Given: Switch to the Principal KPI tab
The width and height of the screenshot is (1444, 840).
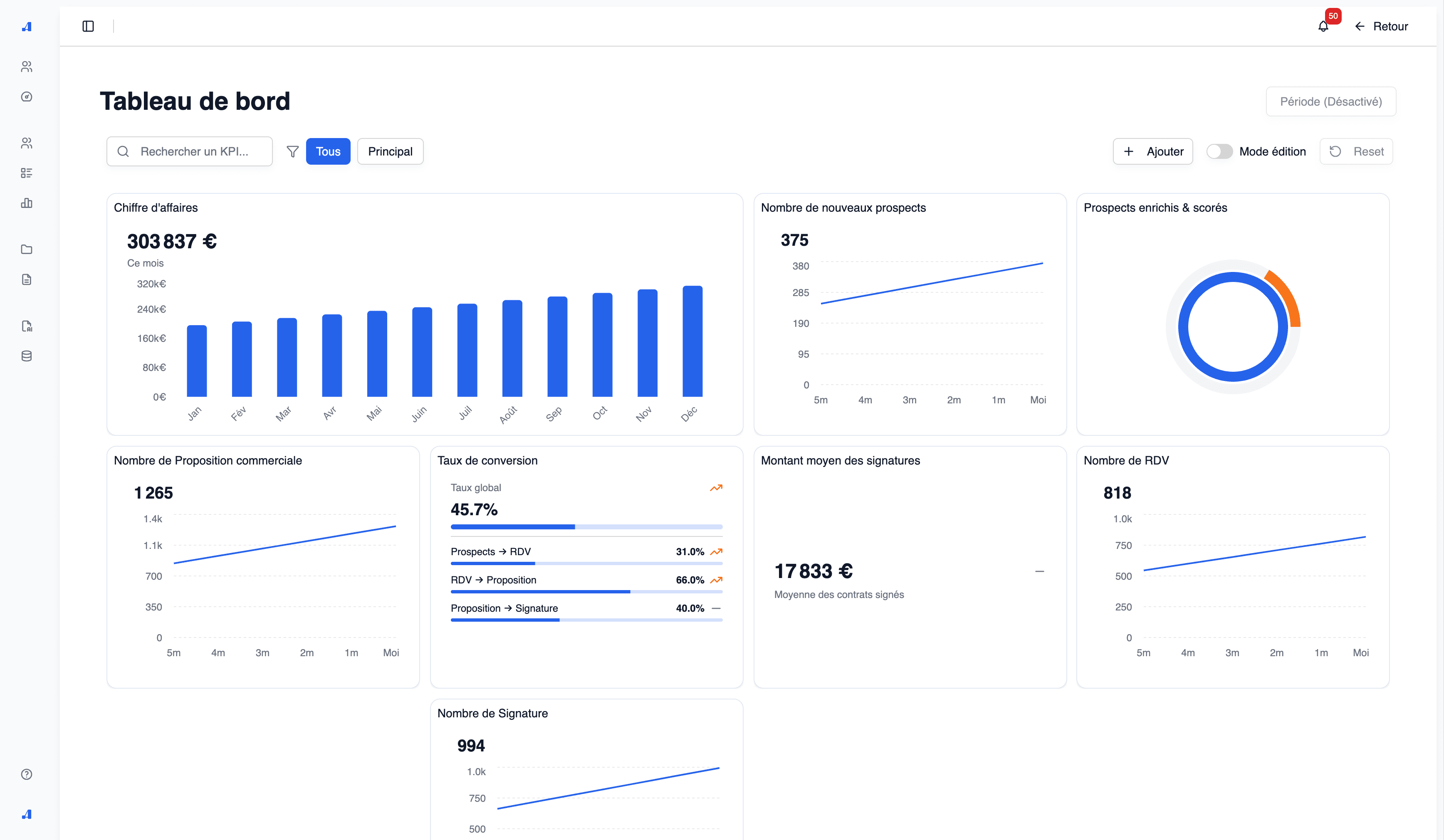Looking at the screenshot, I should [390, 151].
